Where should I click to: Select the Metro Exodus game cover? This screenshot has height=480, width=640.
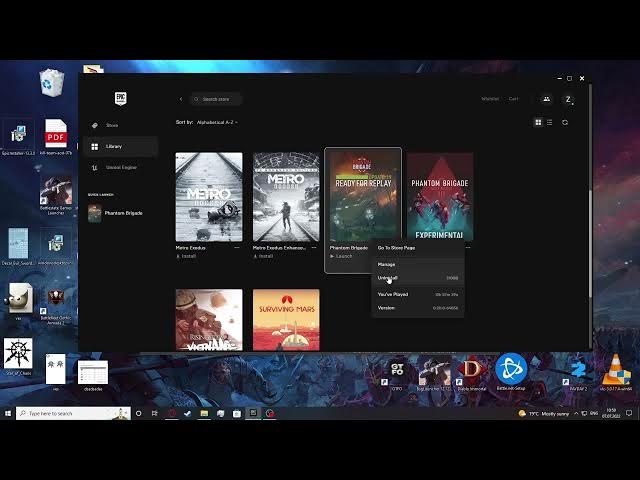[209, 197]
